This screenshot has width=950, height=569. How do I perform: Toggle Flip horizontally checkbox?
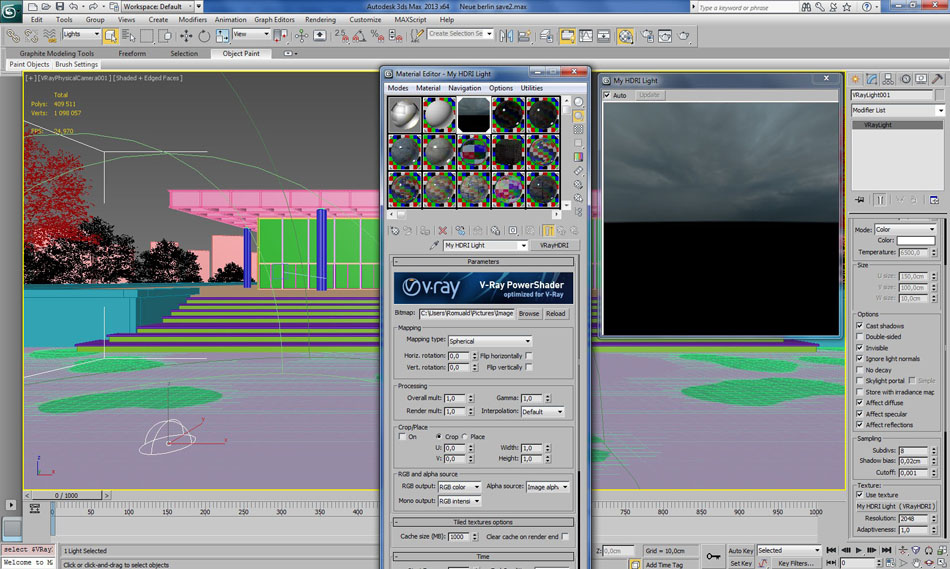(x=529, y=356)
